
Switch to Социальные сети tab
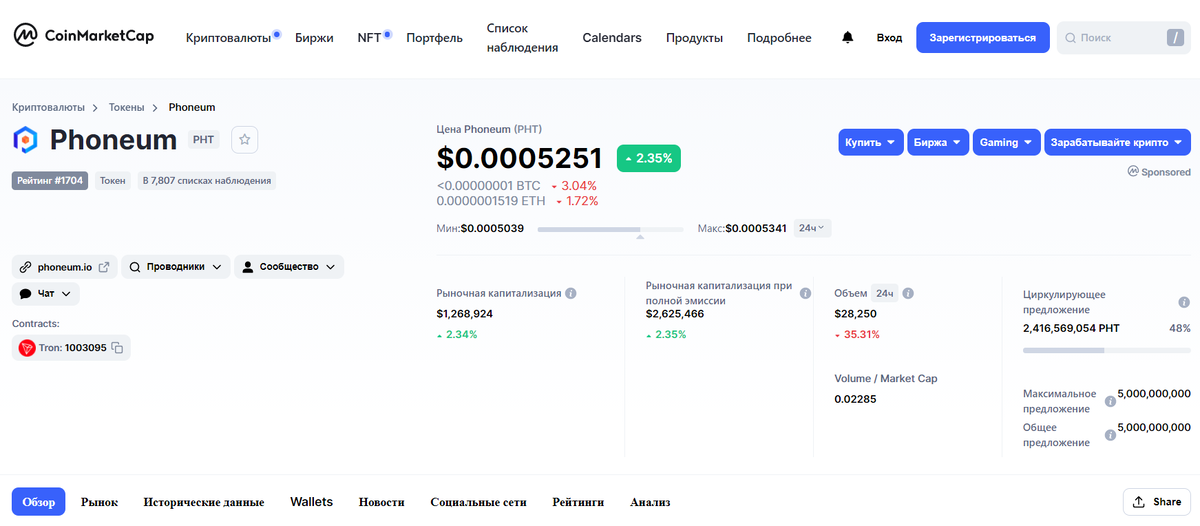(478, 502)
